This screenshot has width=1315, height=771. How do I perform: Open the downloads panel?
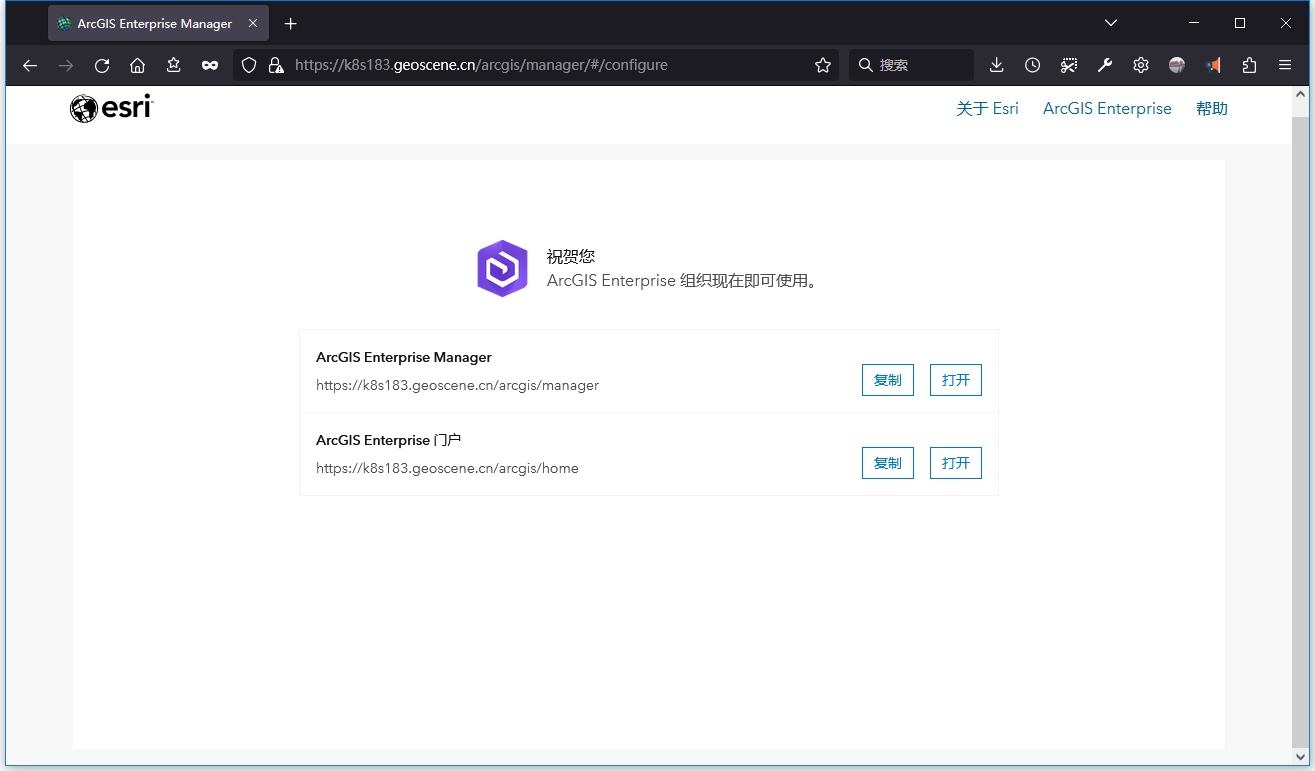996,65
